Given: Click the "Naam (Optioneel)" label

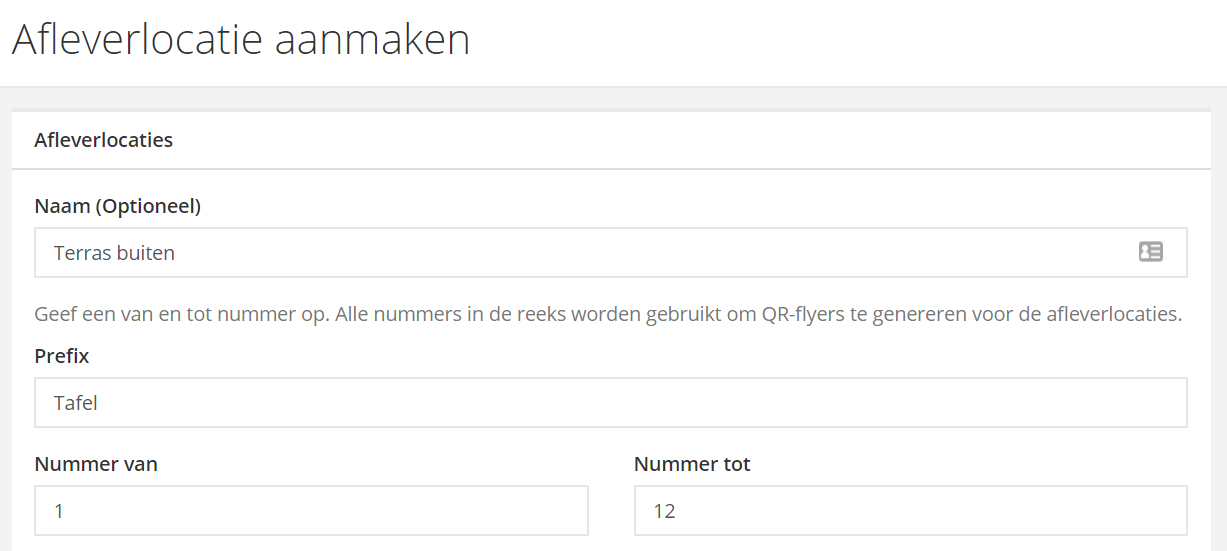Looking at the screenshot, I should (117, 206).
